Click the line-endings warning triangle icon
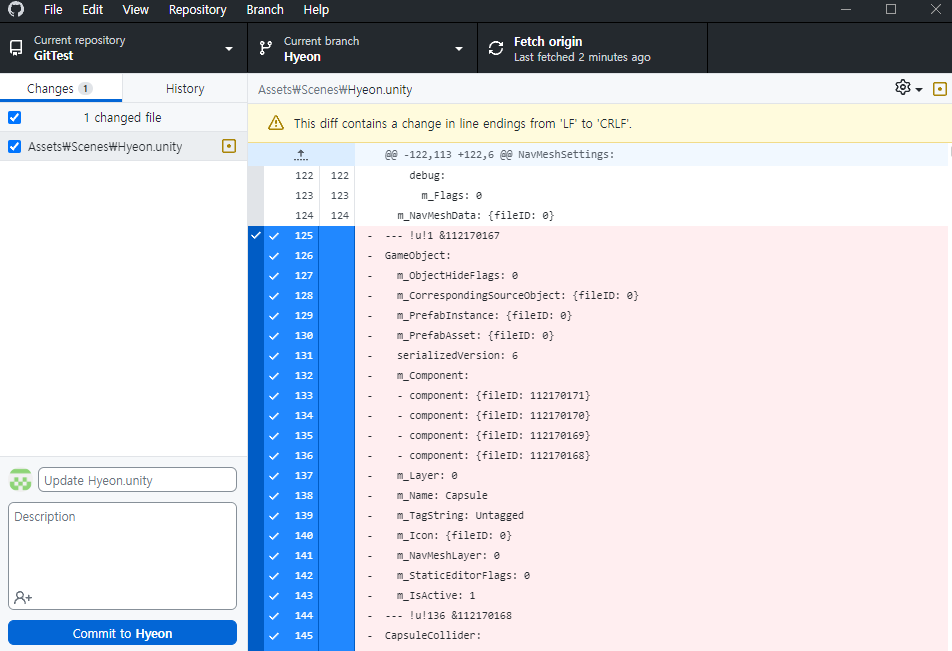 point(276,123)
